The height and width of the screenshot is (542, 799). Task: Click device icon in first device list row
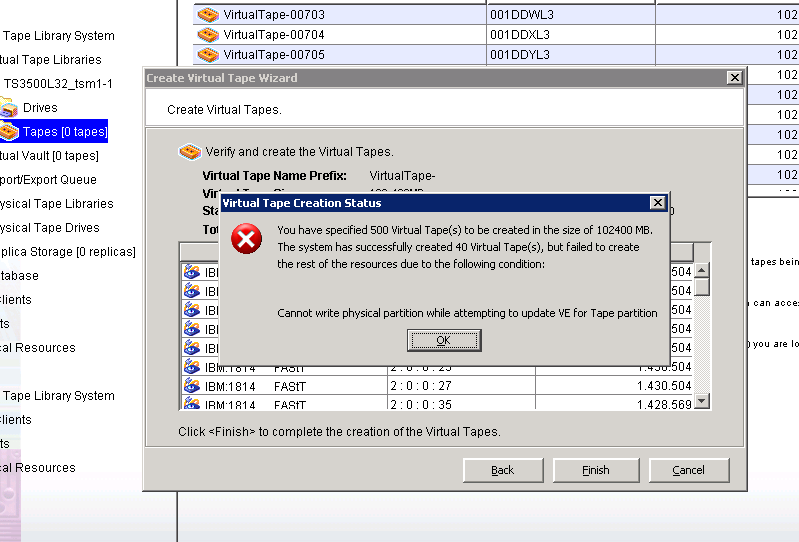pyautogui.click(x=192, y=272)
